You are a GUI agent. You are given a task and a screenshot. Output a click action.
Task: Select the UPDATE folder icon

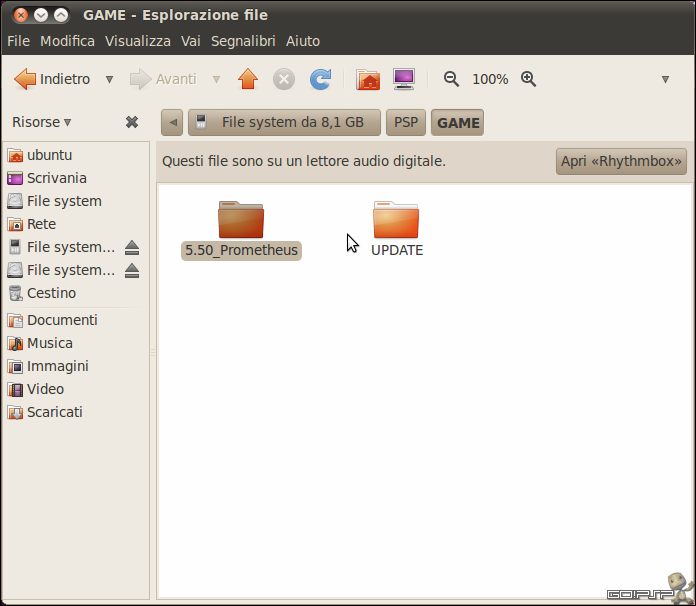(396, 220)
